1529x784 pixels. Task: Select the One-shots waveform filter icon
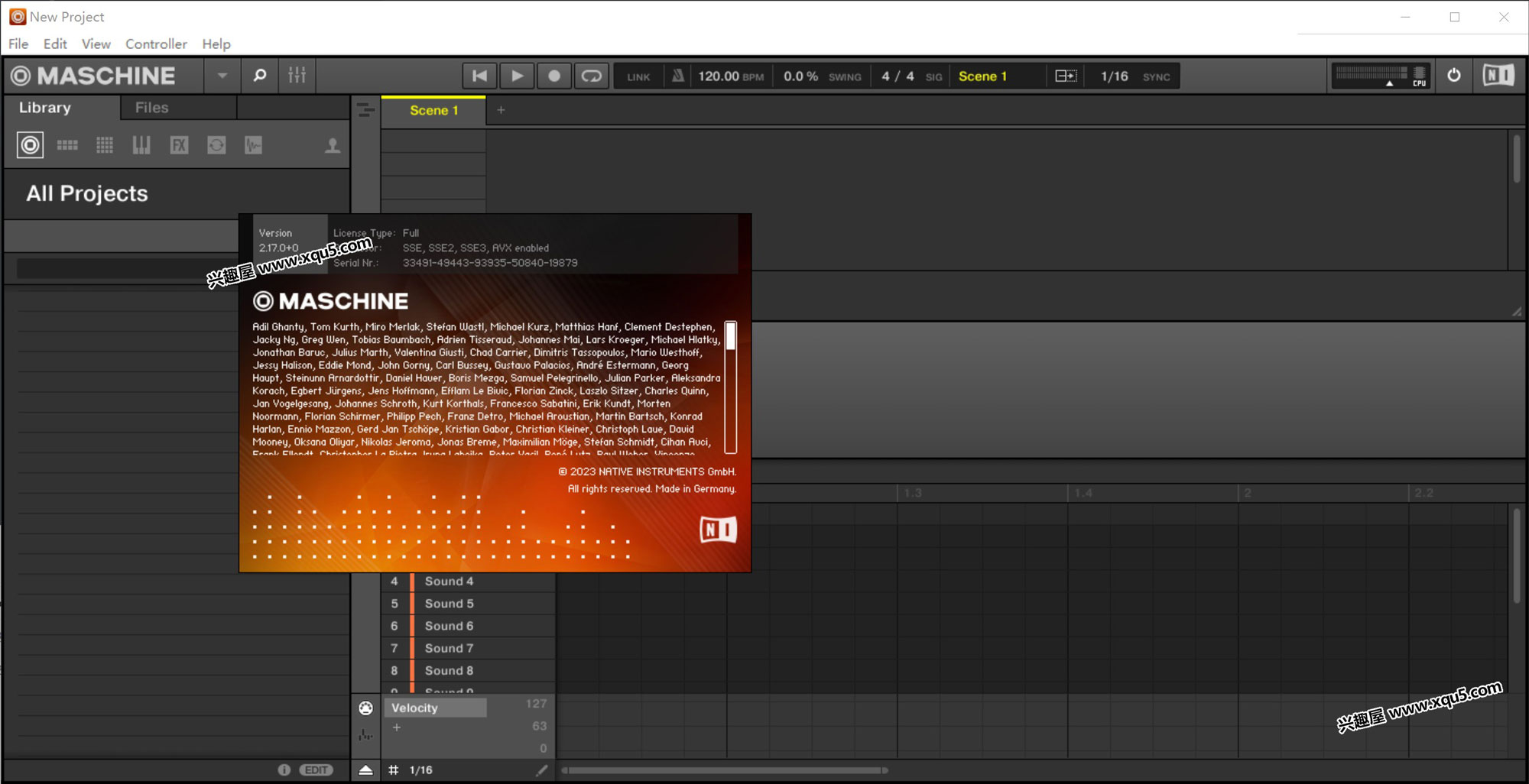pyautogui.click(x=254, y=145)
